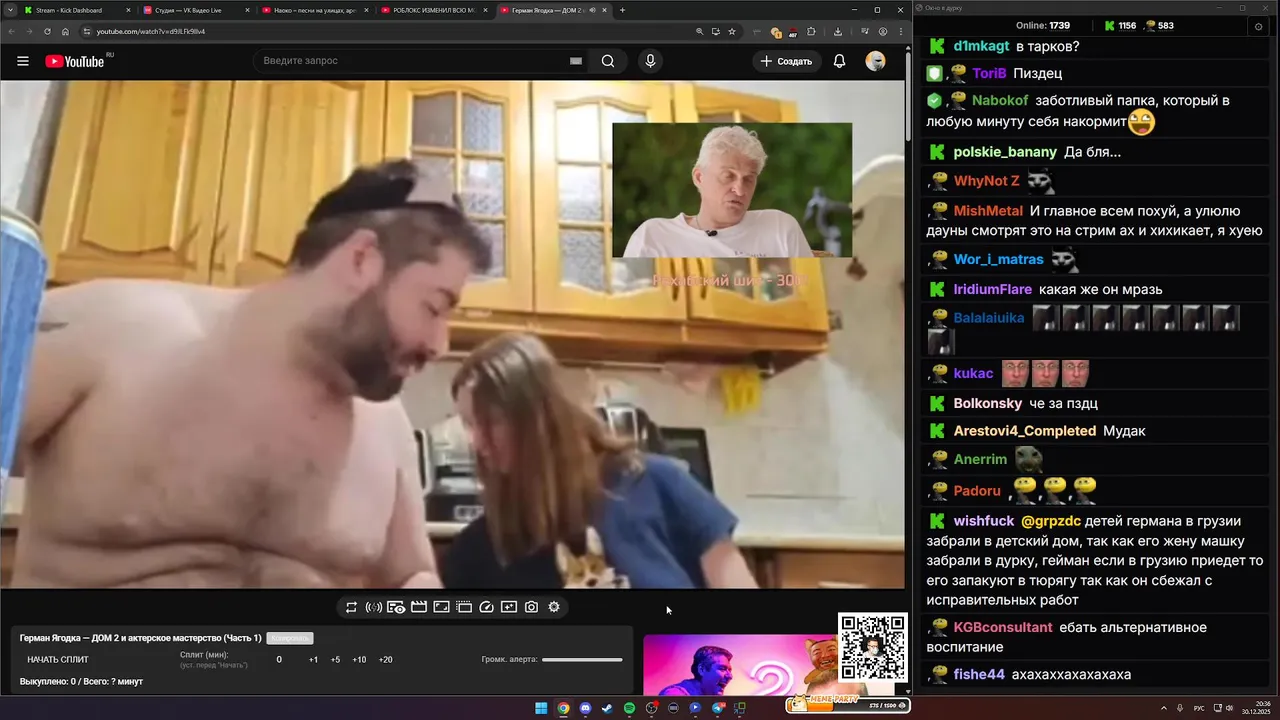This screenshot has width=1280, height=720.
Task: Click the add-screen plus icon in player toolbar
Action: coord(509,607)
